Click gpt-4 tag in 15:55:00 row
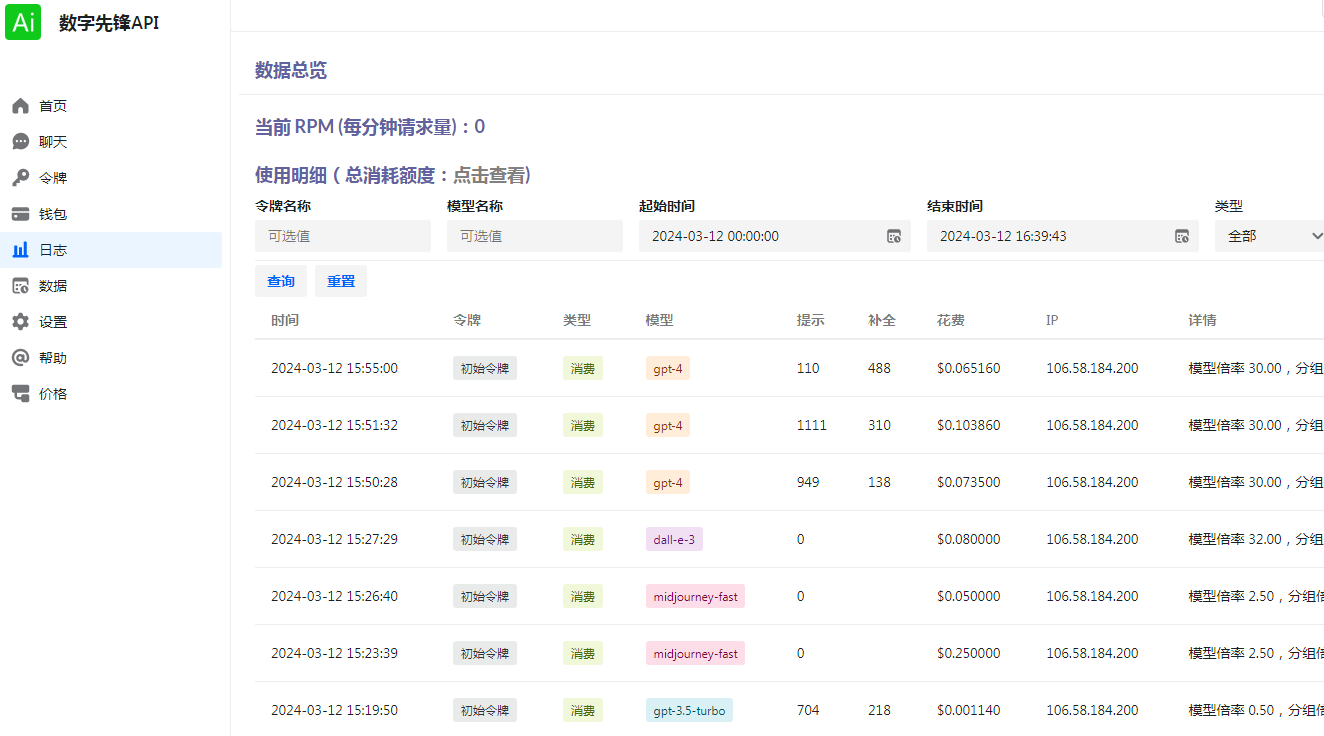Screen dimensions: 1324x736 pyautogui.click(x=668, y=368)
